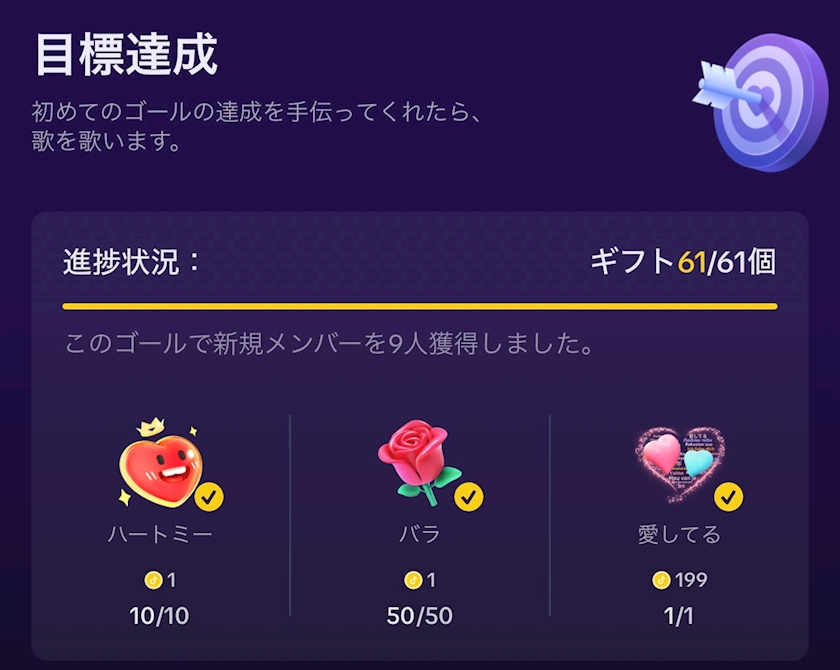The image size is (840, 670).
Task: Click the 目標達成 heading
Action: click(126, 55)
